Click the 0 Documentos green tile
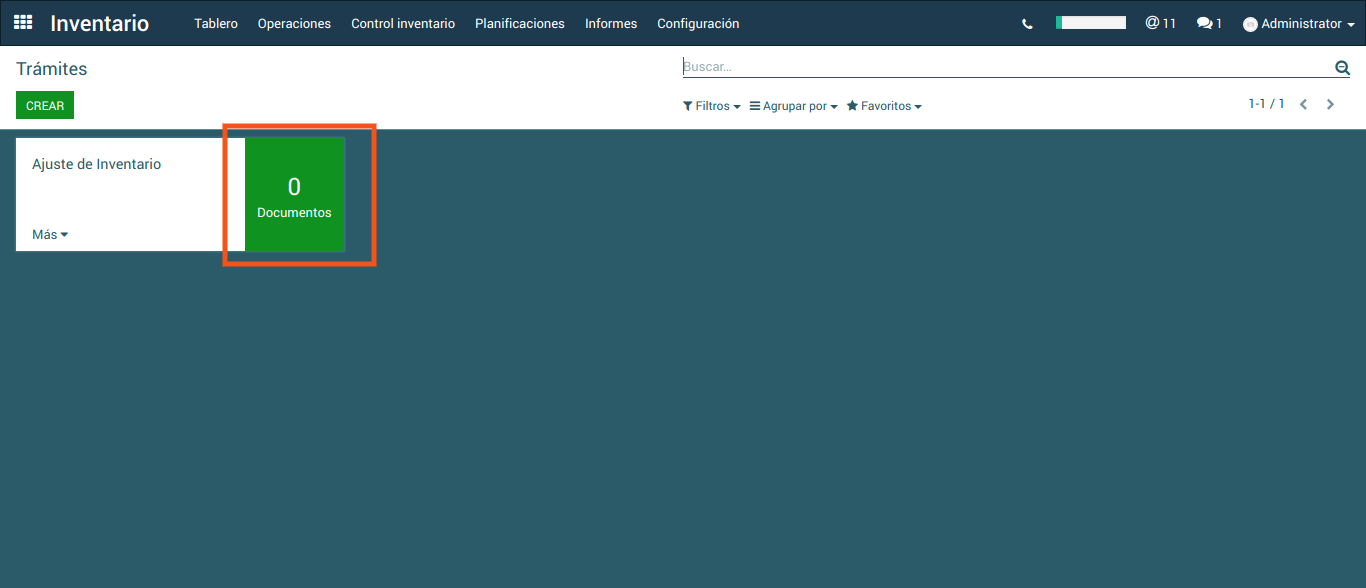This screenshot has width=1366, height=588. [x=294, y=195]
